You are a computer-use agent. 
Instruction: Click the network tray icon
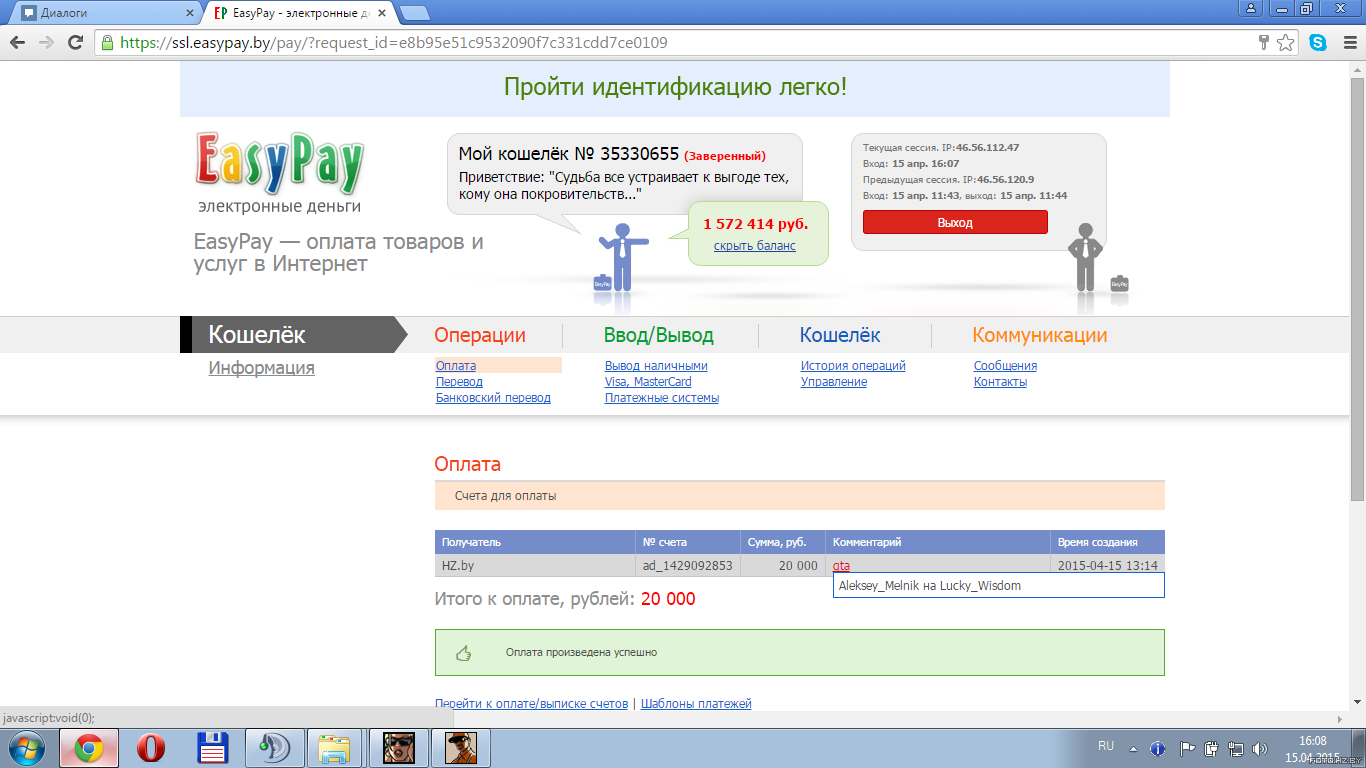1237,748
